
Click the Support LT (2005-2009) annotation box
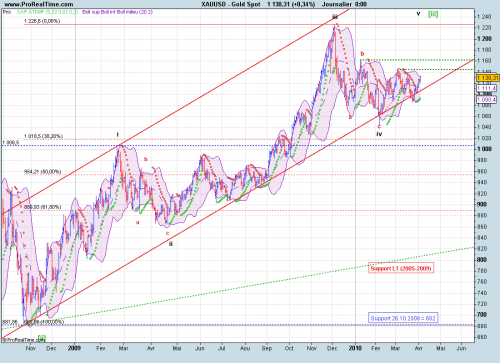tap(401, 268)
